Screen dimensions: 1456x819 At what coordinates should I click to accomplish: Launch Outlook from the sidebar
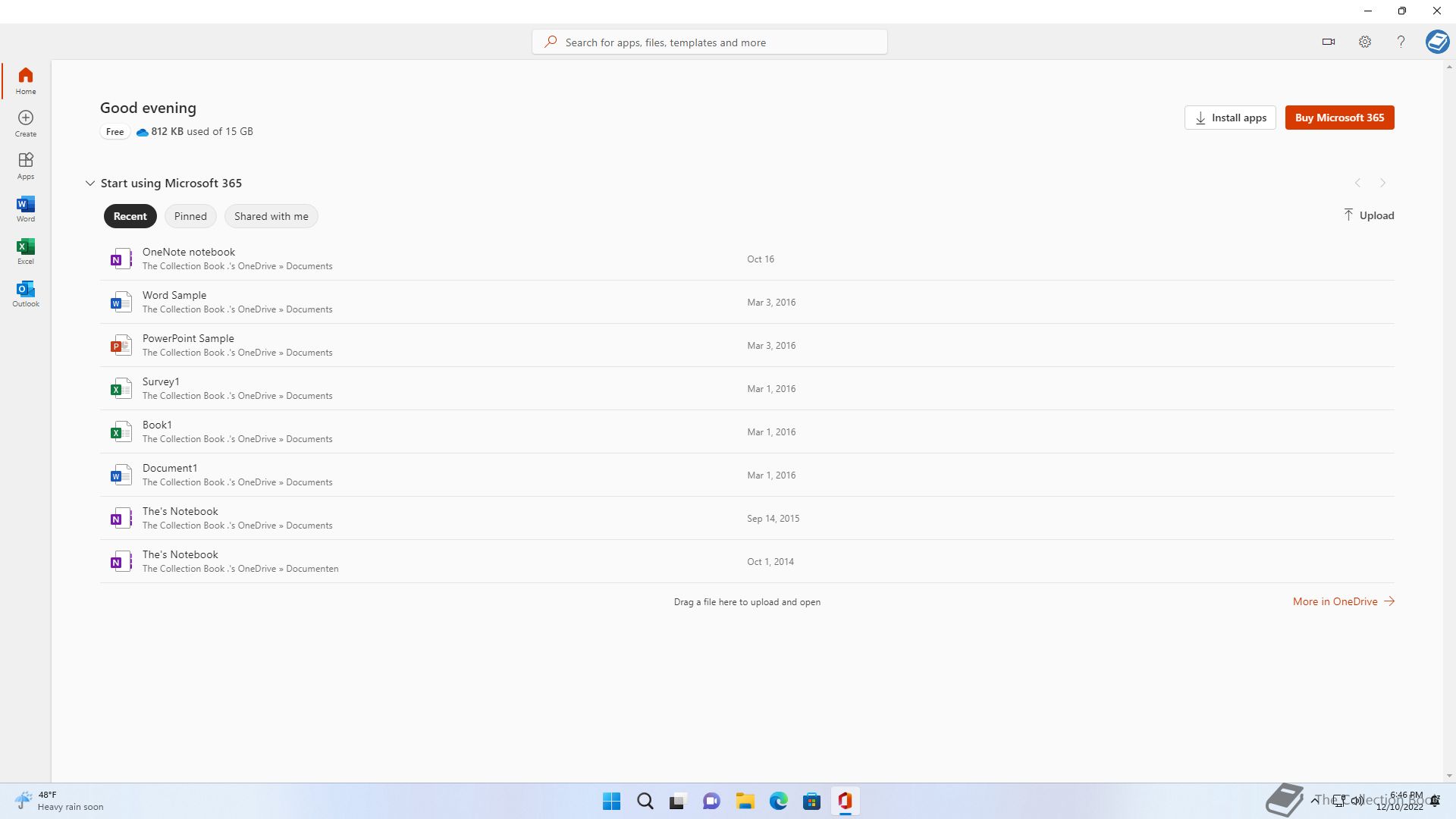pyautogui.click(x=26, y=293)
